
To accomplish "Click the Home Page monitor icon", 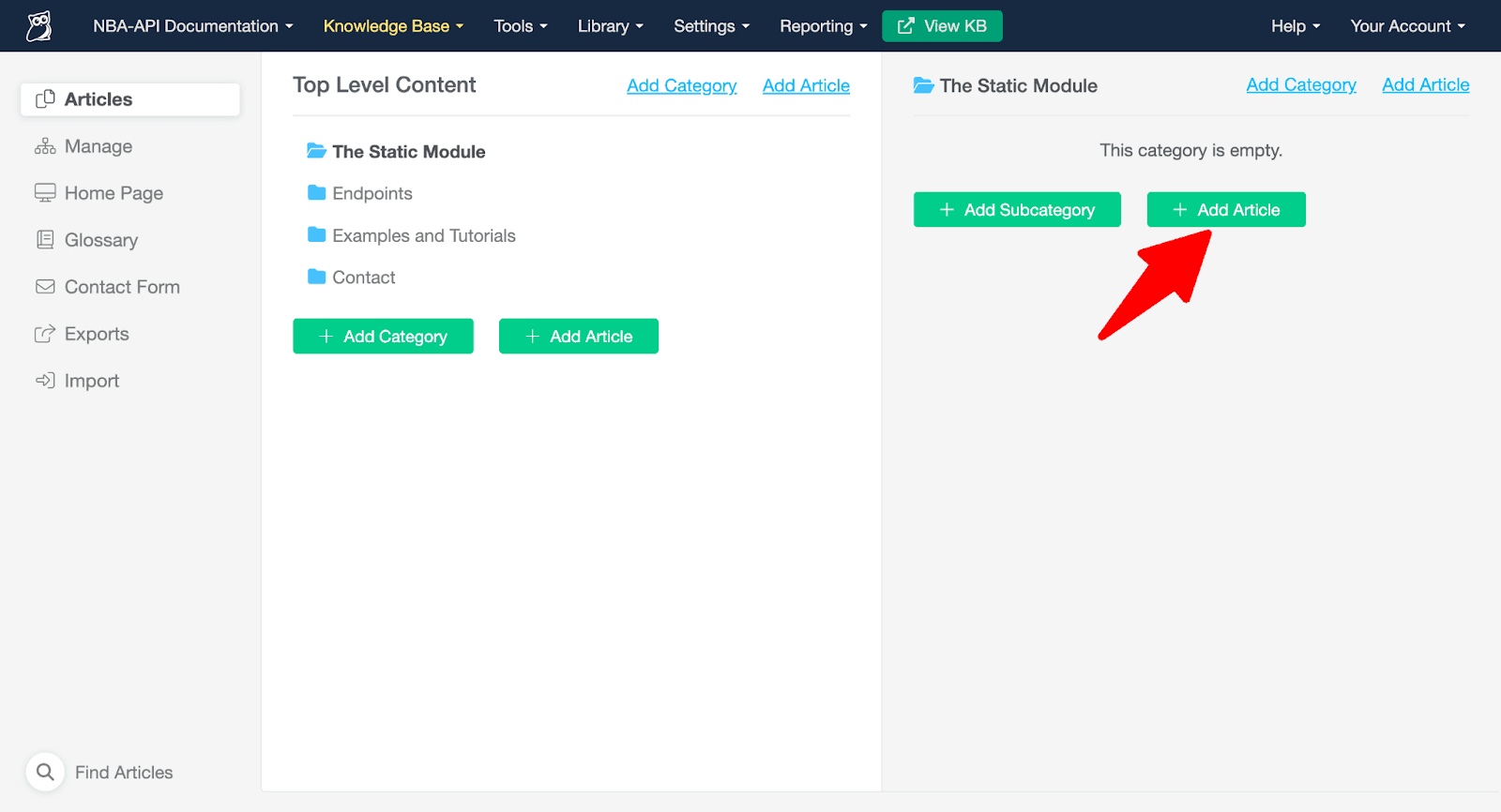I will [45, 193].
